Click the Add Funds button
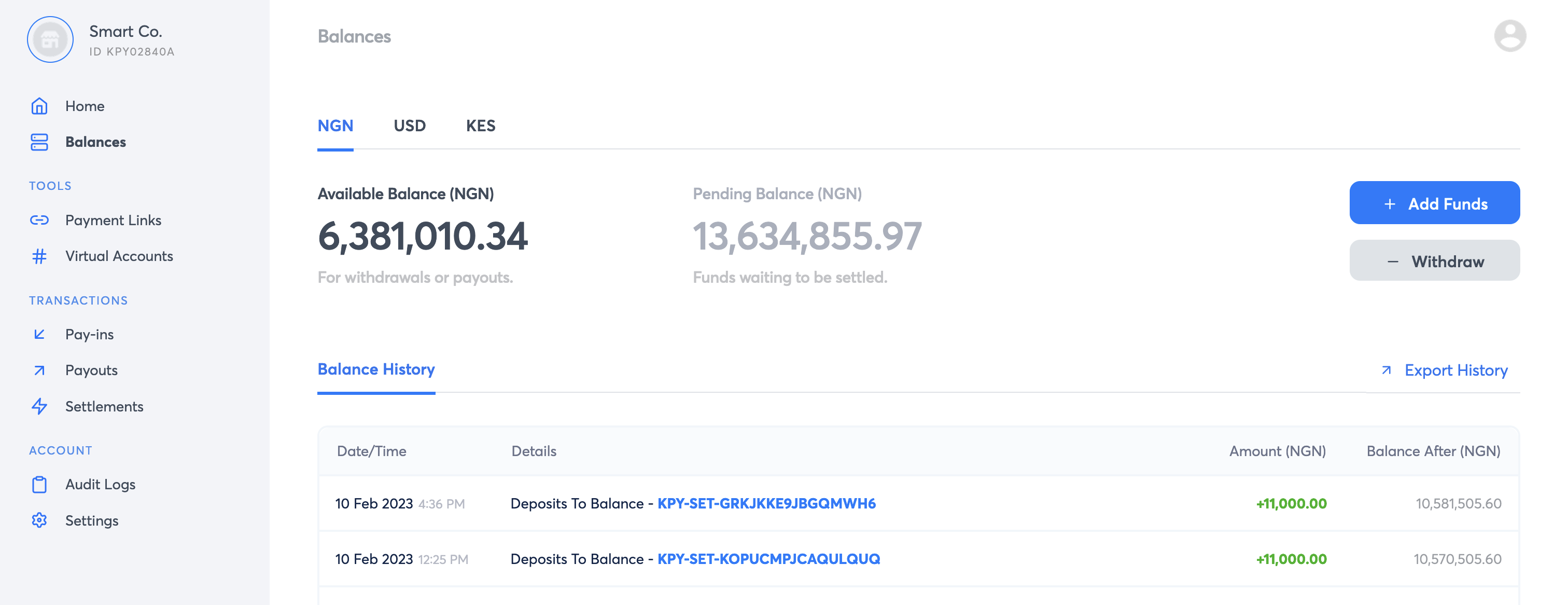This screenshot has height=605, width=1568. pos(1434,203)
